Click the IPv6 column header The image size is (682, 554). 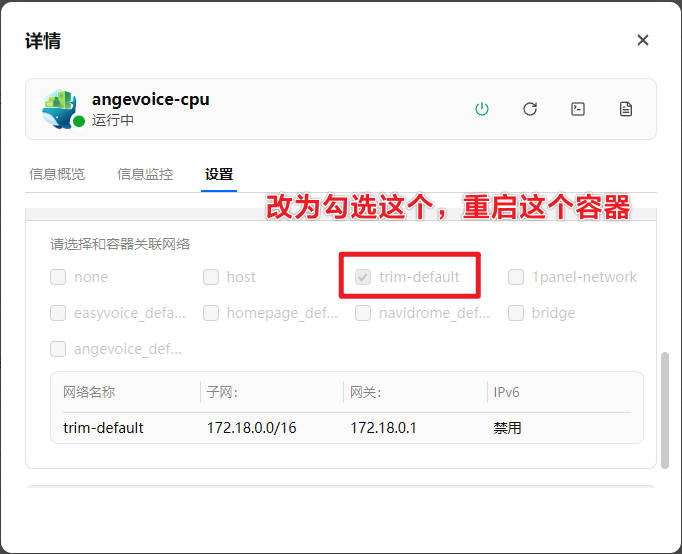click(506, 392)
